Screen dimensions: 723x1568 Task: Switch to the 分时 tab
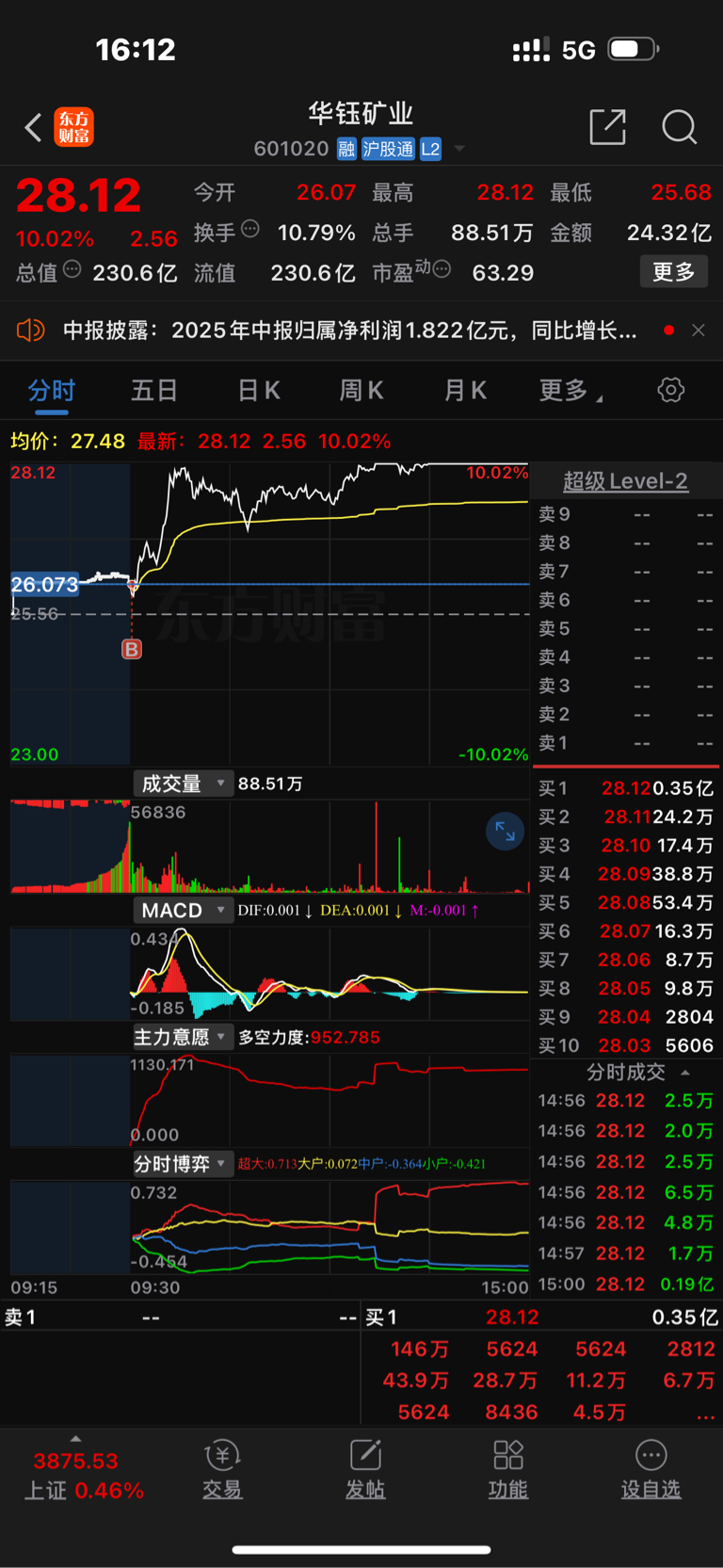pyautogui.click(x=52, y=391)
